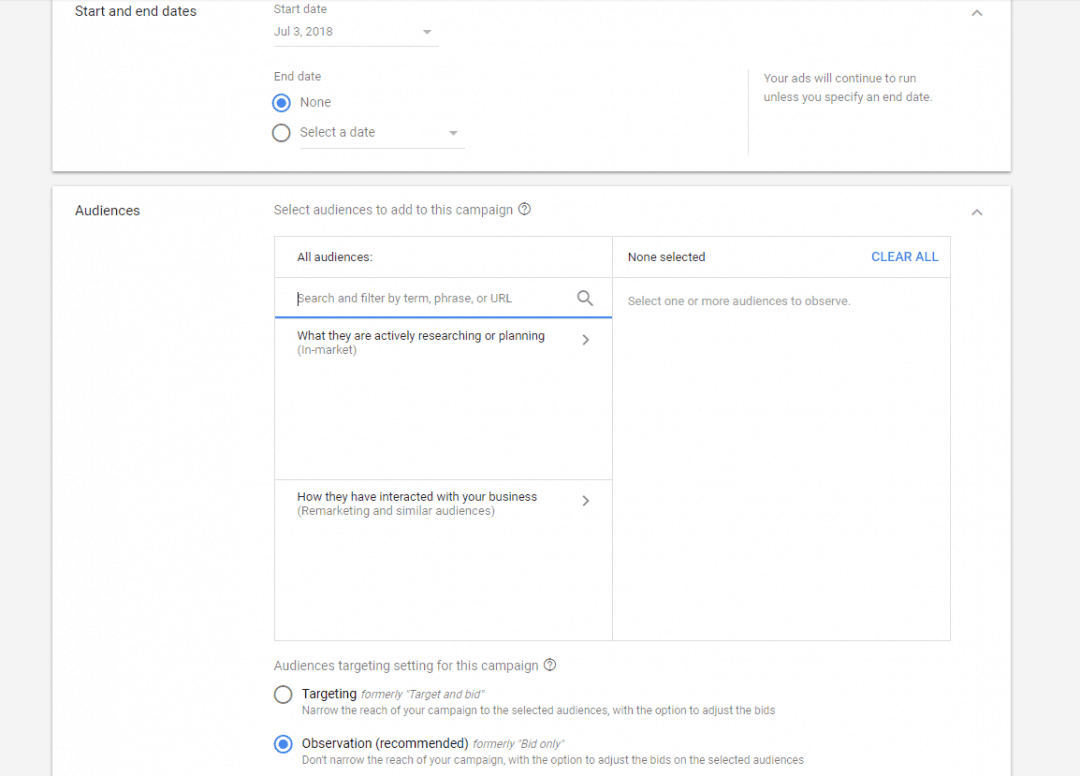Select the Observation (recommended) option
This screenshot has width=1080, height=776.
[x=283, y=744]
